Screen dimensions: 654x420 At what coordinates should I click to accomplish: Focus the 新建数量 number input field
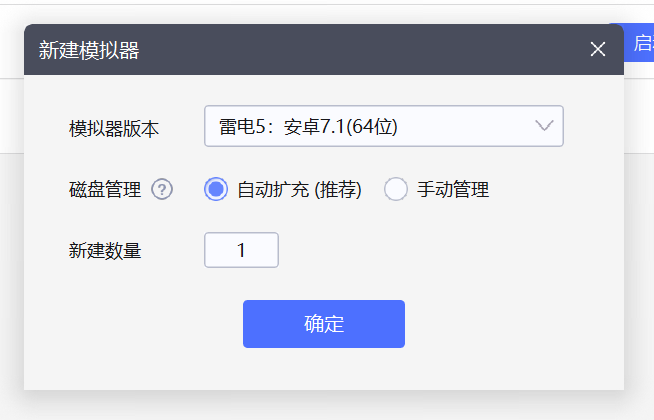(x=241, y=250)
